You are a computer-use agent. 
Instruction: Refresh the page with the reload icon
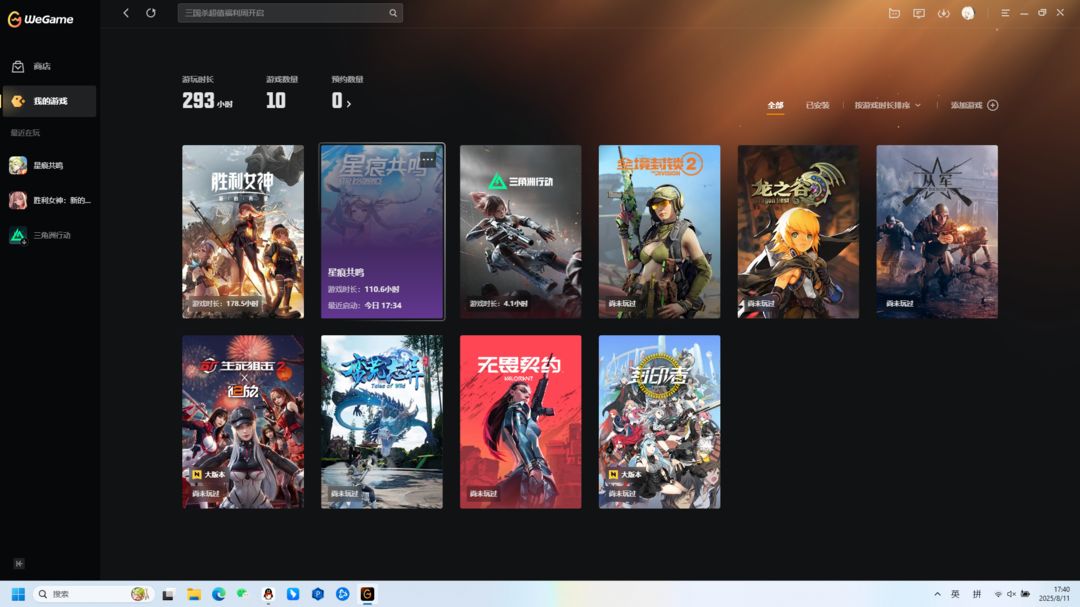coord(151,12)
